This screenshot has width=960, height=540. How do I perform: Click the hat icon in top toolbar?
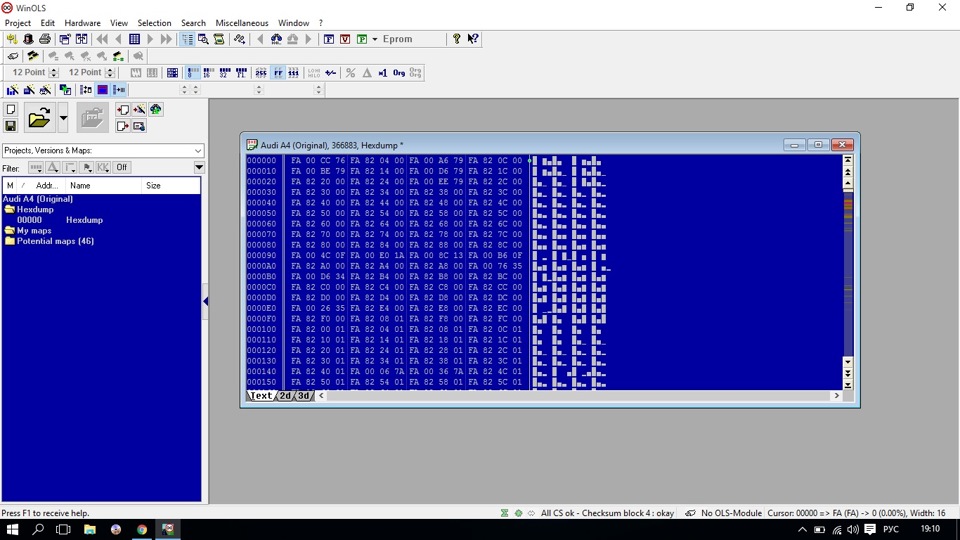[x=29, y=39]
